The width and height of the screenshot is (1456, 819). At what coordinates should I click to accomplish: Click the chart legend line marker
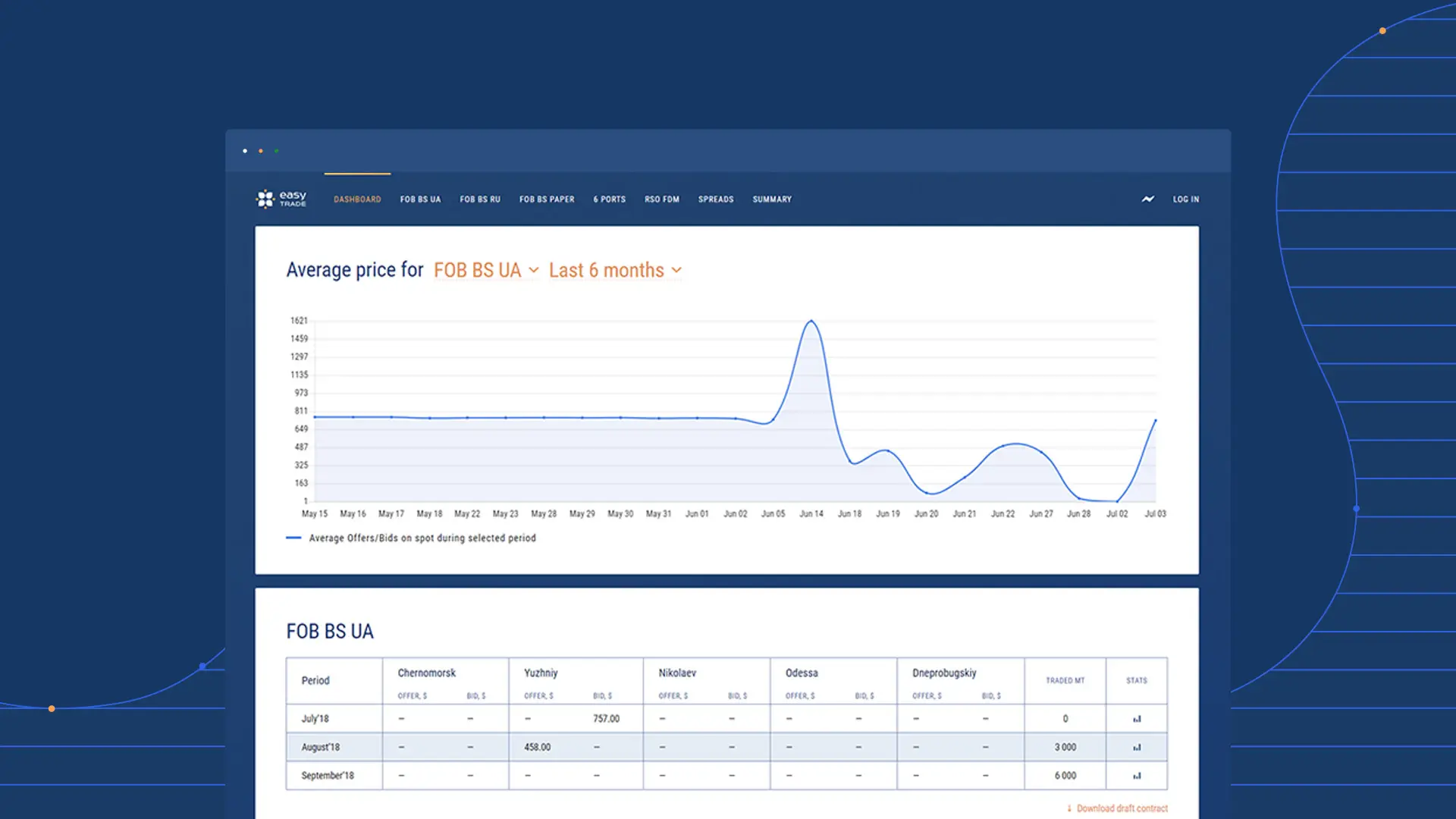[x=293, y=538]
